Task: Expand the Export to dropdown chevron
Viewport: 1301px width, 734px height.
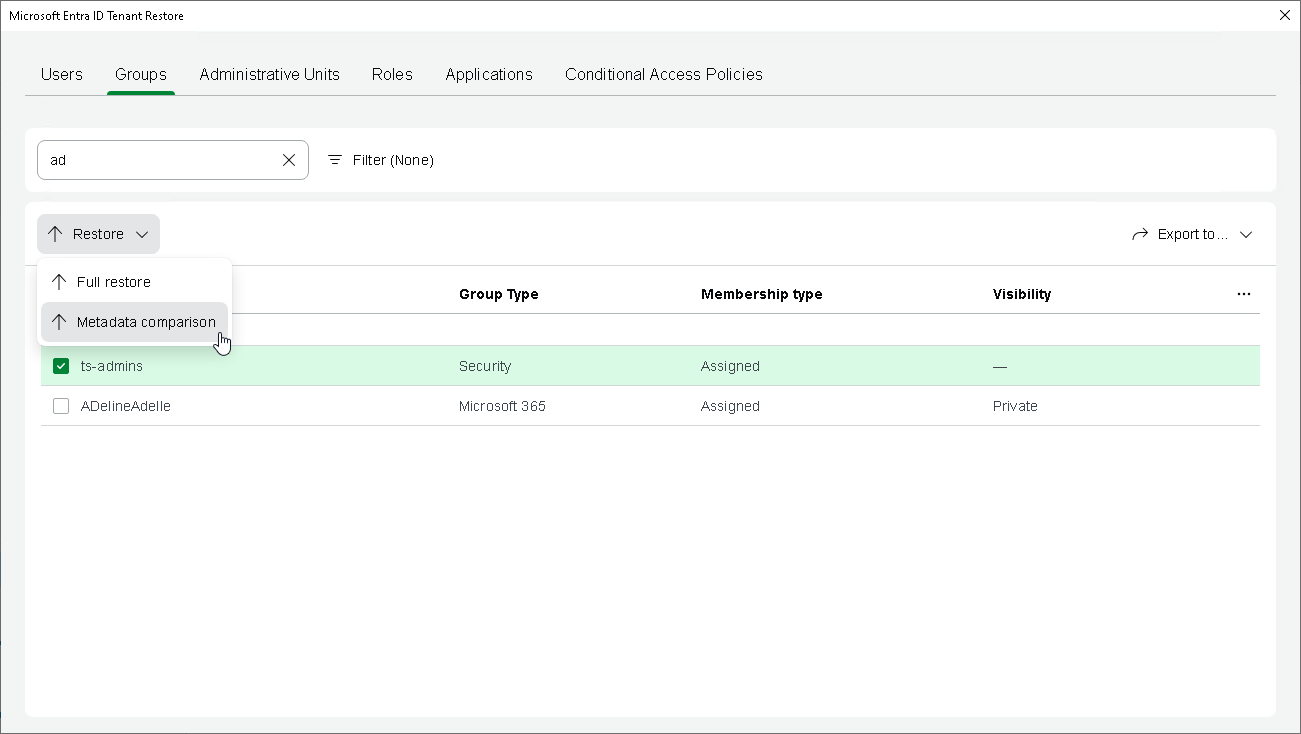Action: (x=1246, y=234)
